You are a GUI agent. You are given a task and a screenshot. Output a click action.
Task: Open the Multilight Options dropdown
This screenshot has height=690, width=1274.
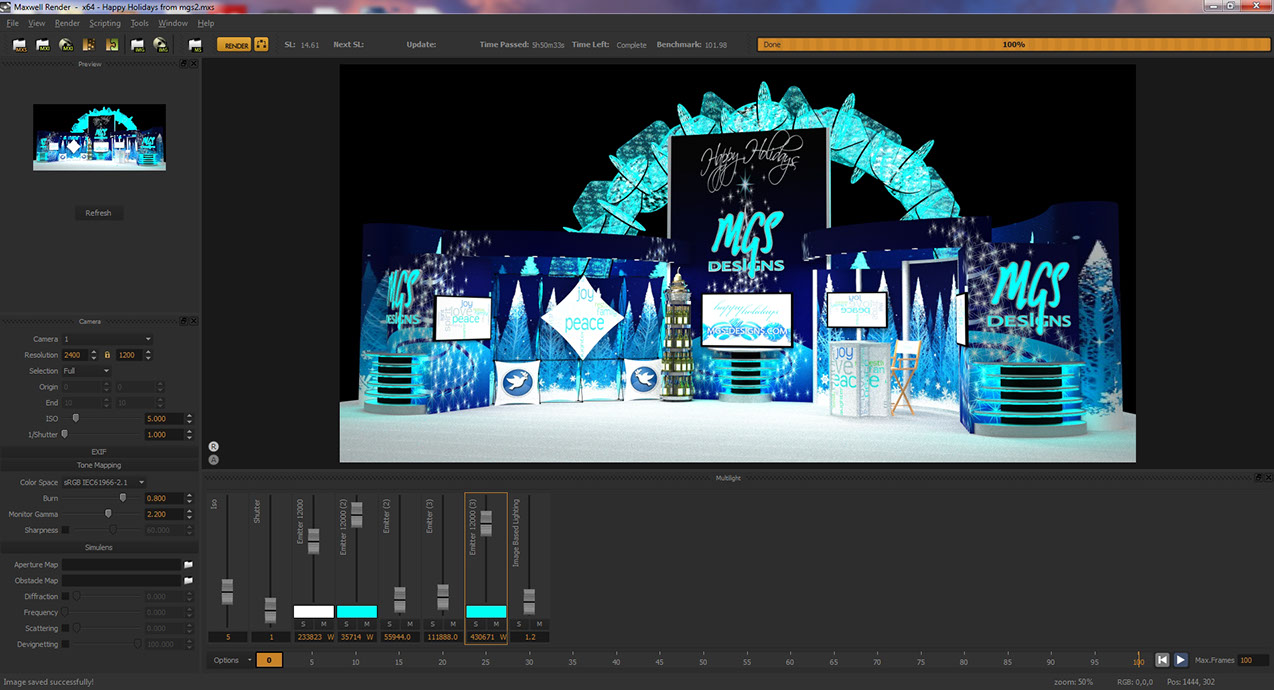[230, 660]
